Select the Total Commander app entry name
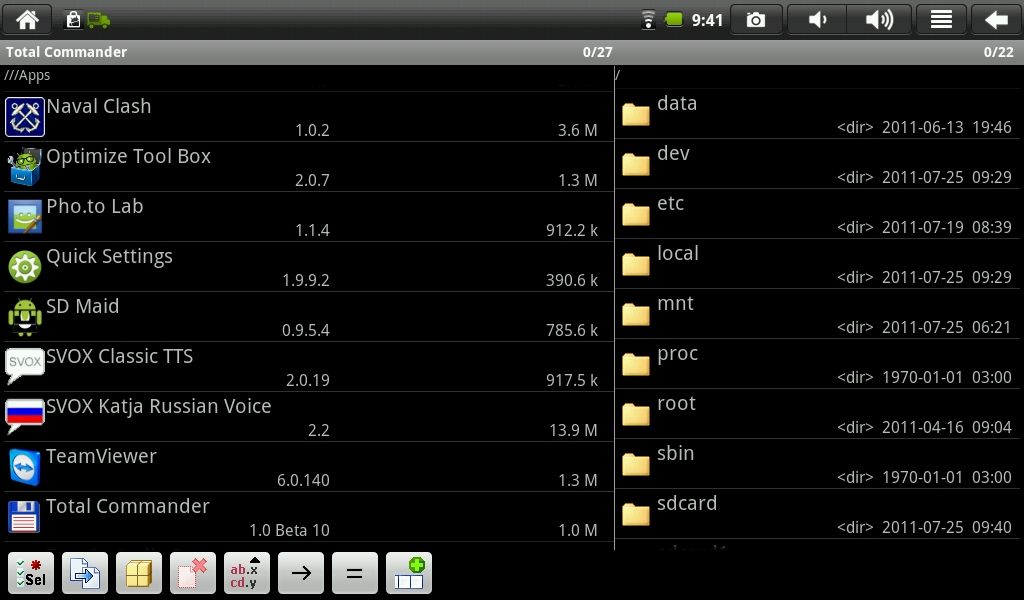This screenshot has width=1024, height=600. coord(127,506)
